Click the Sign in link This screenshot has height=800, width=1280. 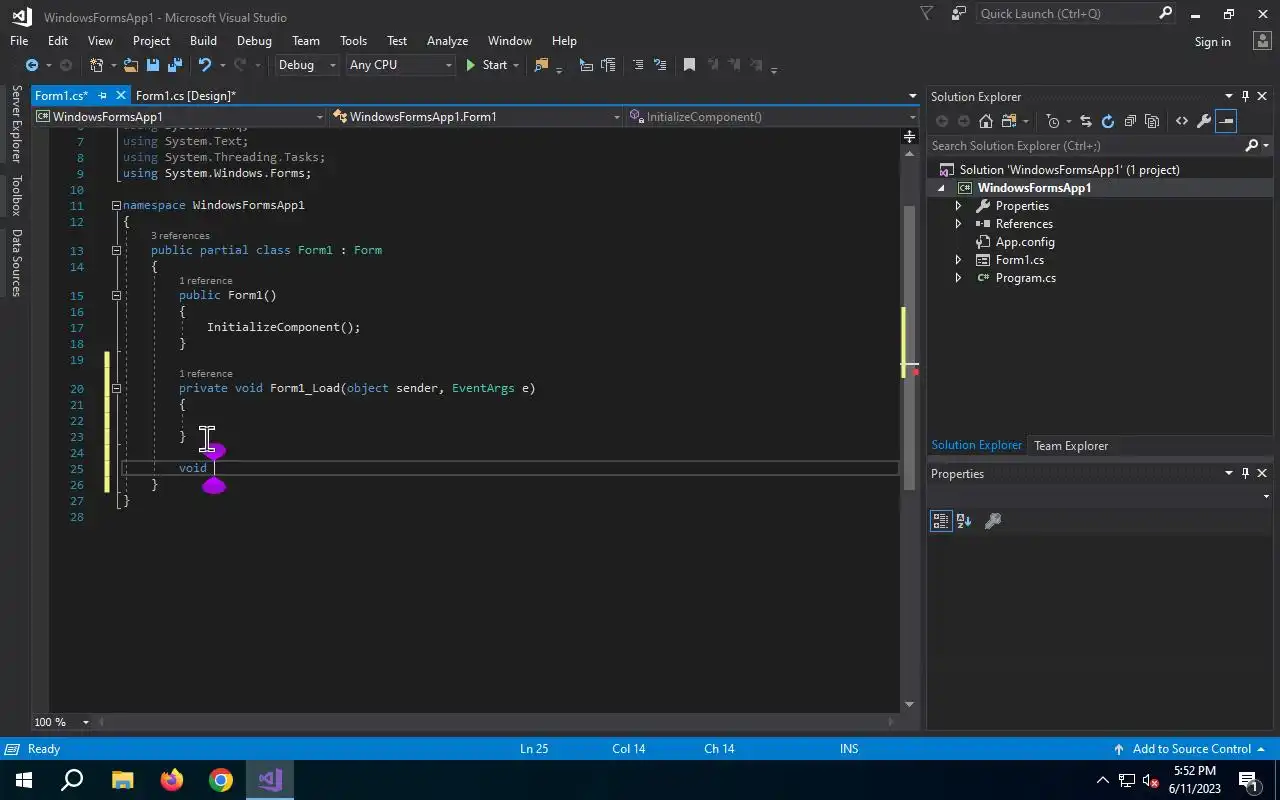click(x=1212, y=42)
